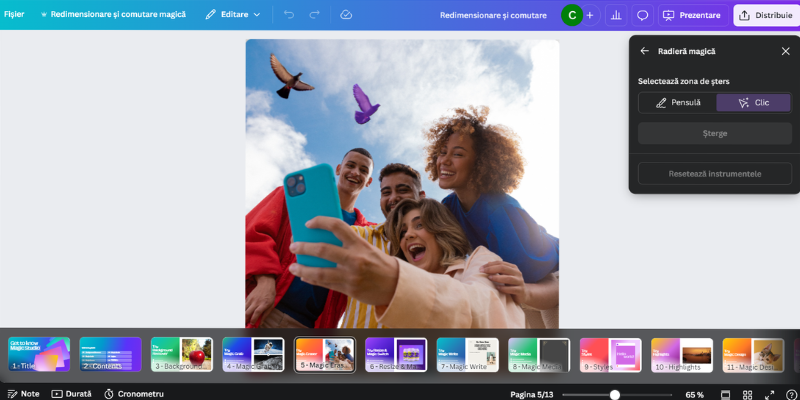
Task: Click the plus icon beside the avatar
Action: point(590,15)
